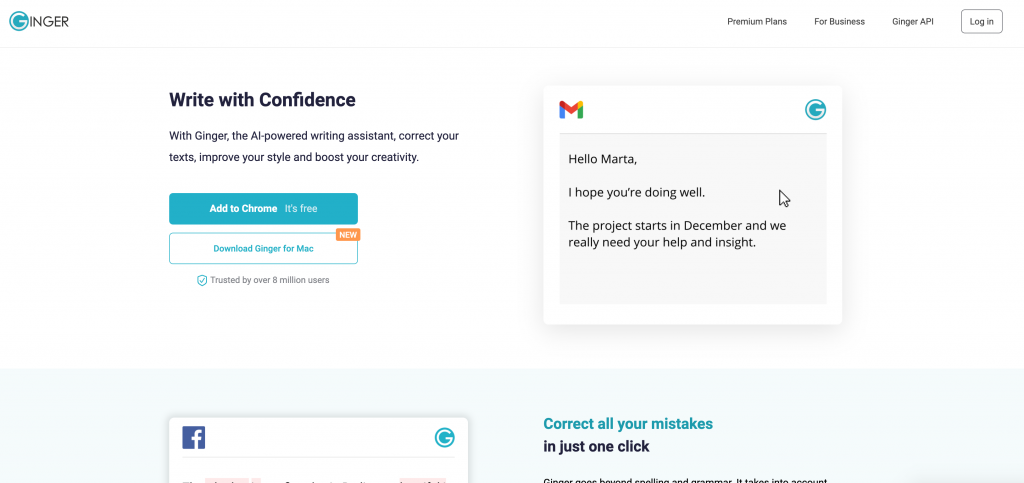Open the Premium Plans page
The height and width of the screenshot is (483, 1024).
click(x=757, y=22)
